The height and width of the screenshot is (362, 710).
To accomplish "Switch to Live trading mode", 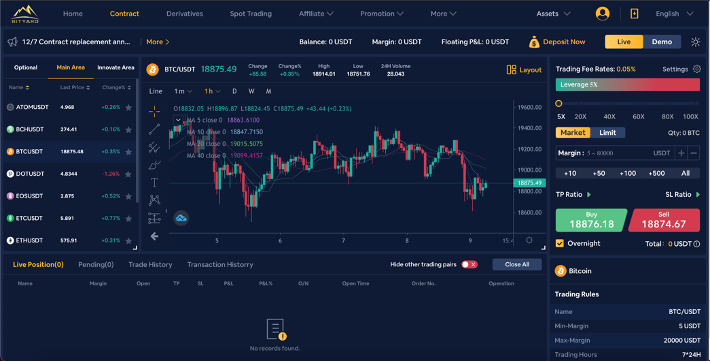I will (x=624, y=42).
